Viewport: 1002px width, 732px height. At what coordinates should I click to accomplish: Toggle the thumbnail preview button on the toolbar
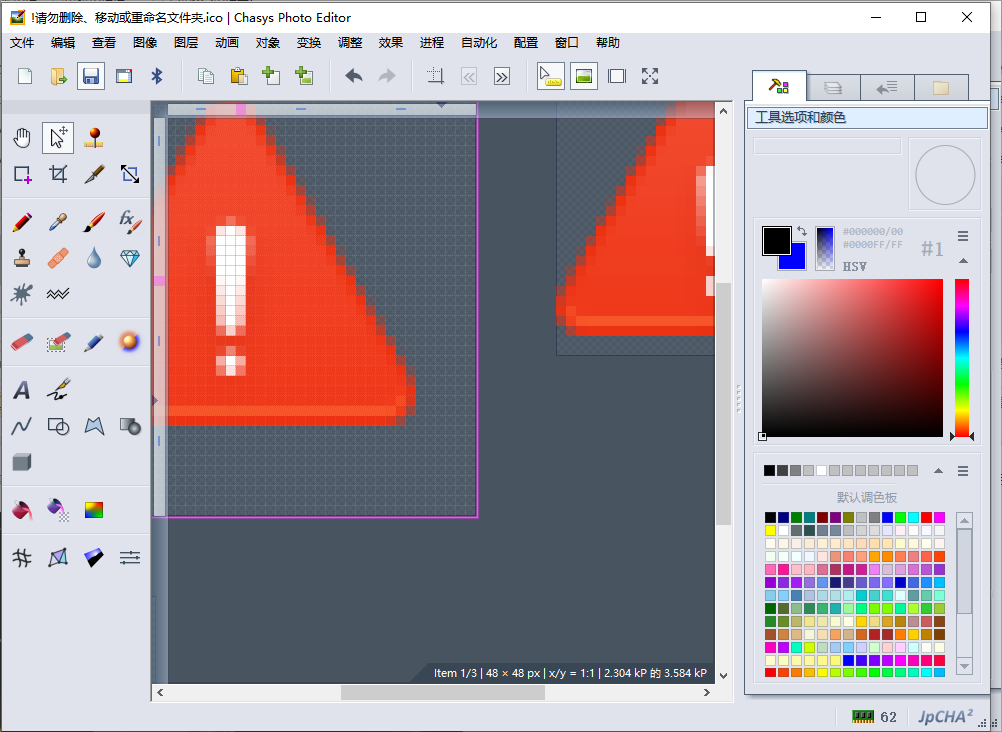point(584,75)
